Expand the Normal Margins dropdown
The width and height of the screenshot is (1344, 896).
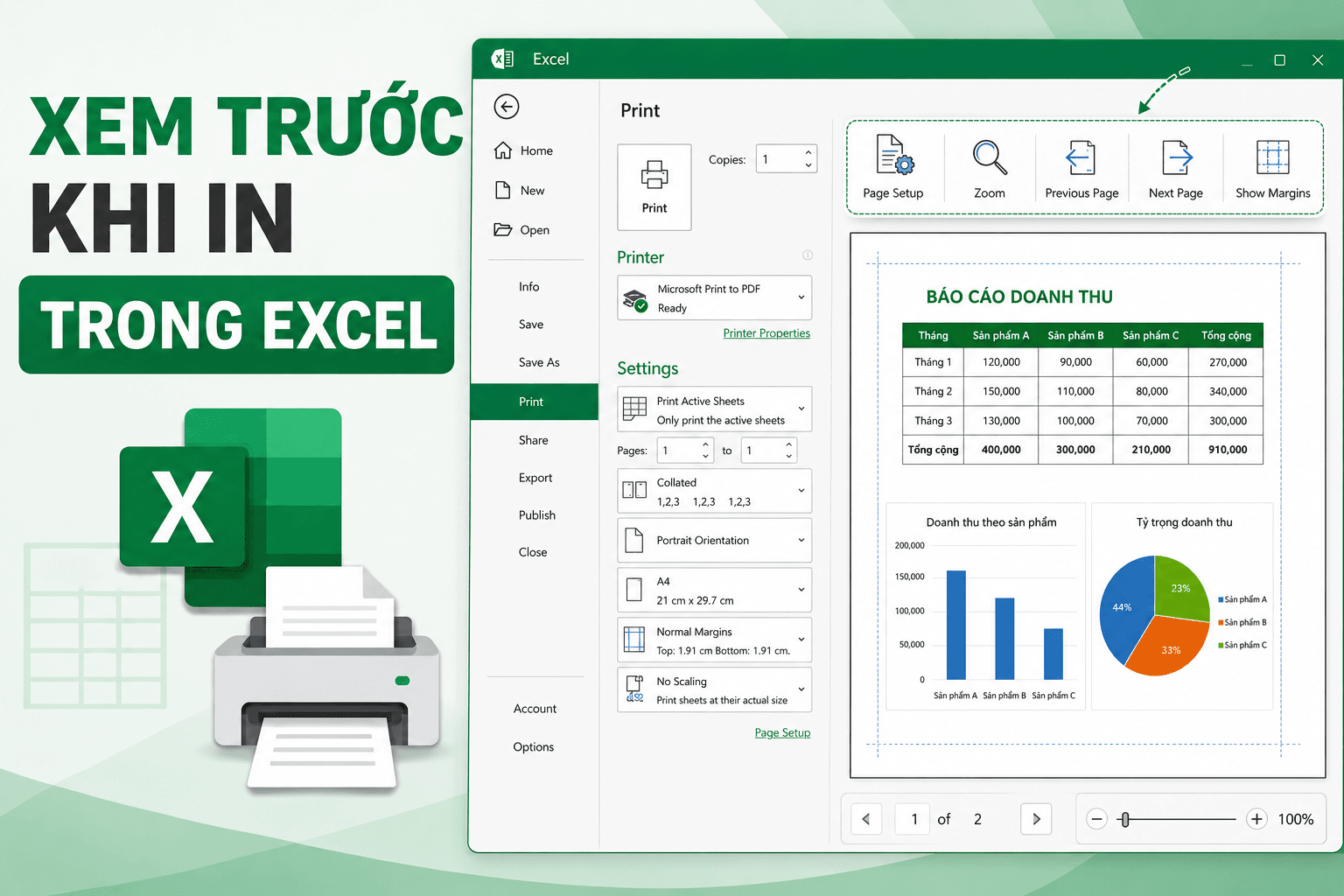click(x=715, y=640)
